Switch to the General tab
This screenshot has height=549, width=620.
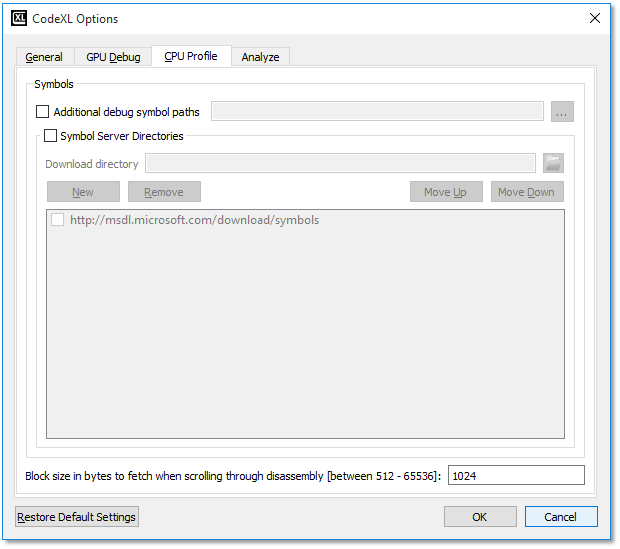pos(44,57)
